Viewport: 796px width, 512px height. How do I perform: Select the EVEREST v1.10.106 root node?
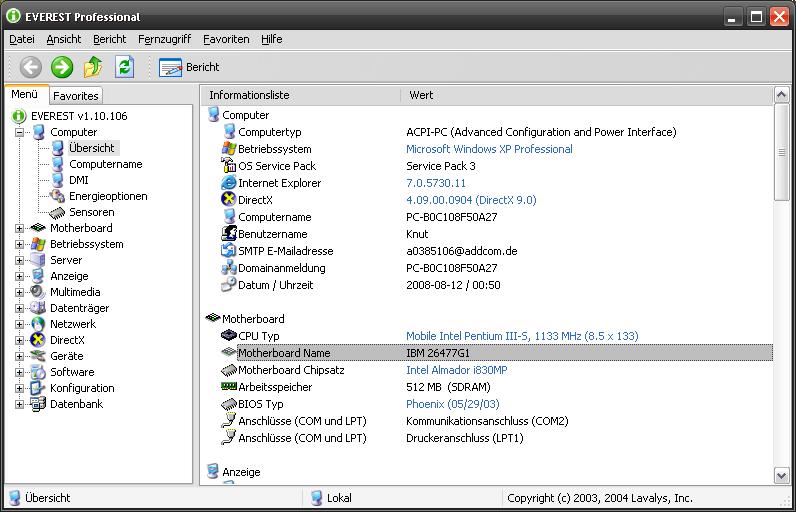point(79,116)
